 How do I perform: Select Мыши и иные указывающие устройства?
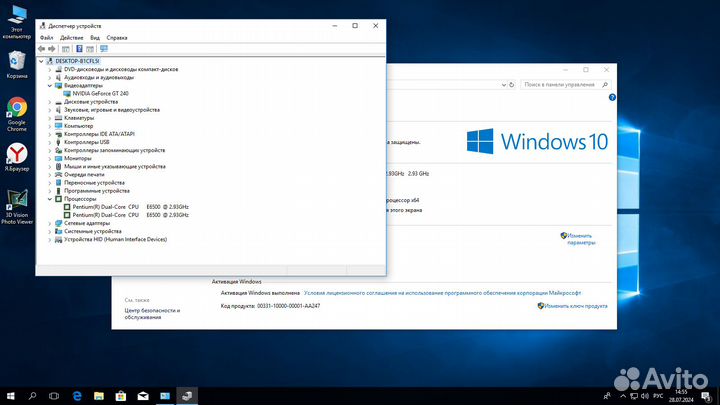(115, 167)
